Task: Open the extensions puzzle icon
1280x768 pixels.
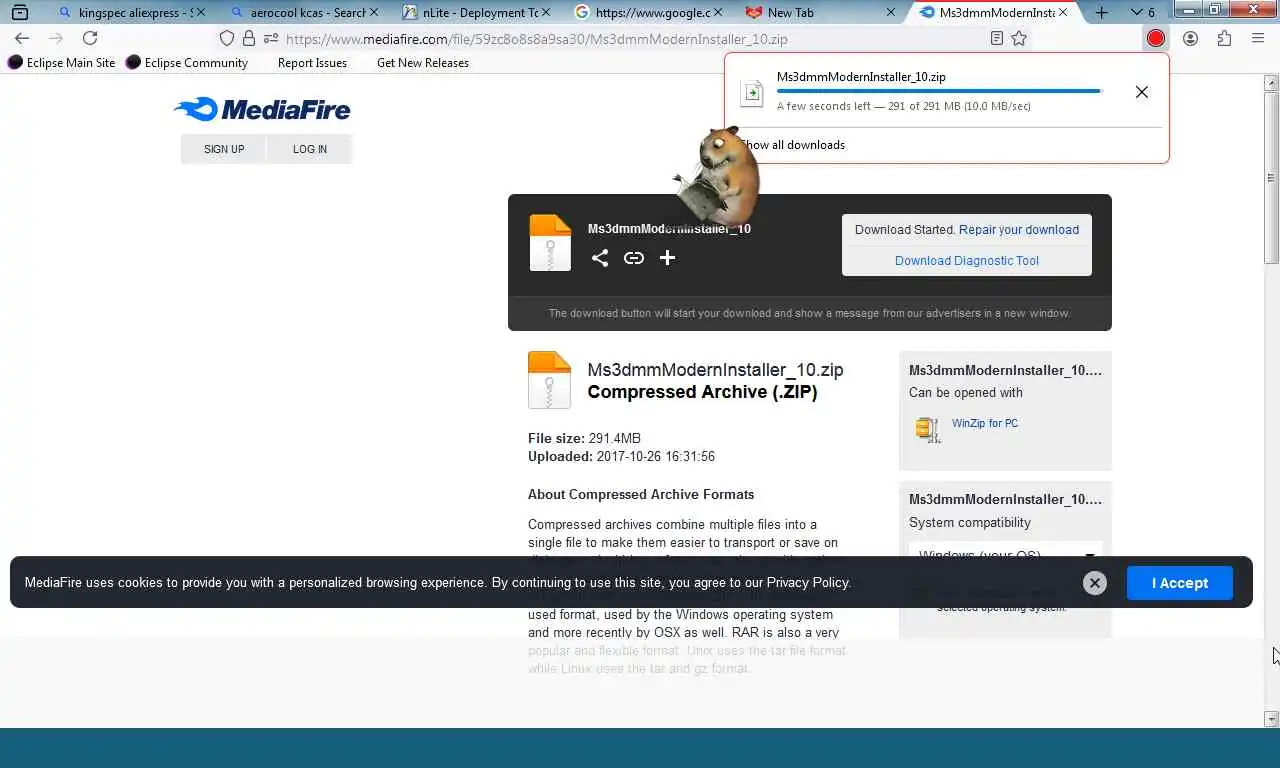Action: coord(1224,38)
